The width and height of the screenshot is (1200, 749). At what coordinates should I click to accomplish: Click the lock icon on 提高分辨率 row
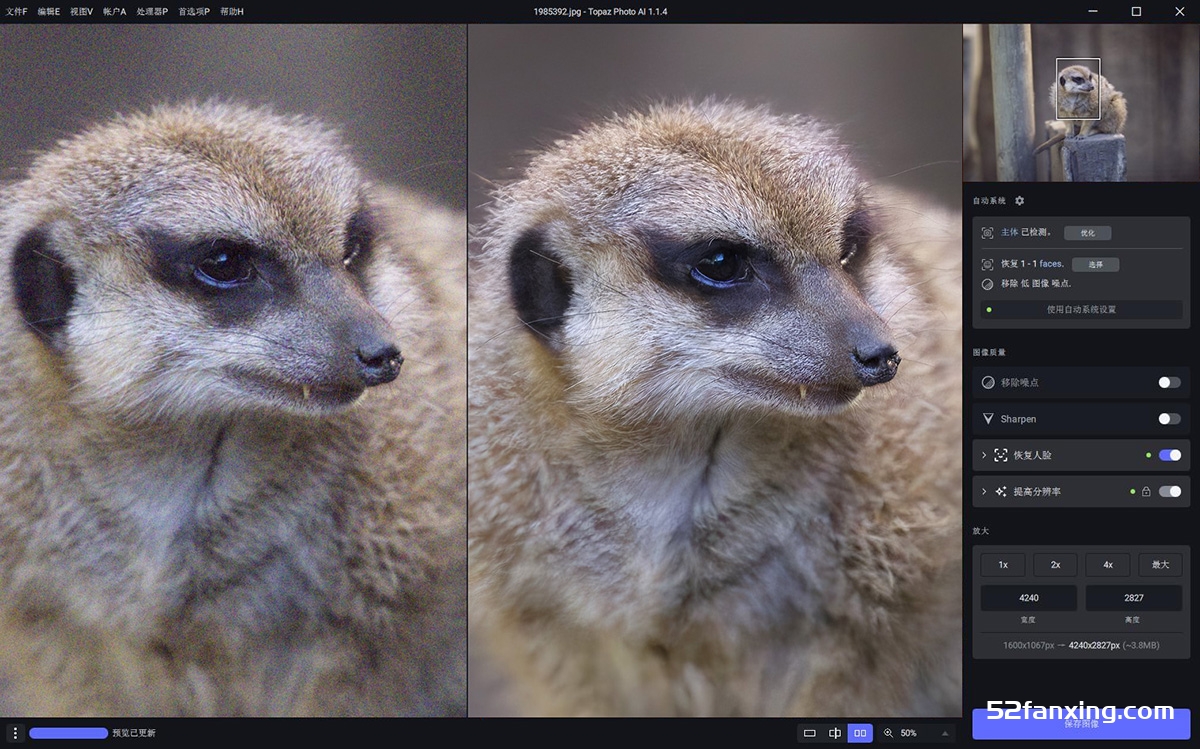click(x=1146, y=492)
